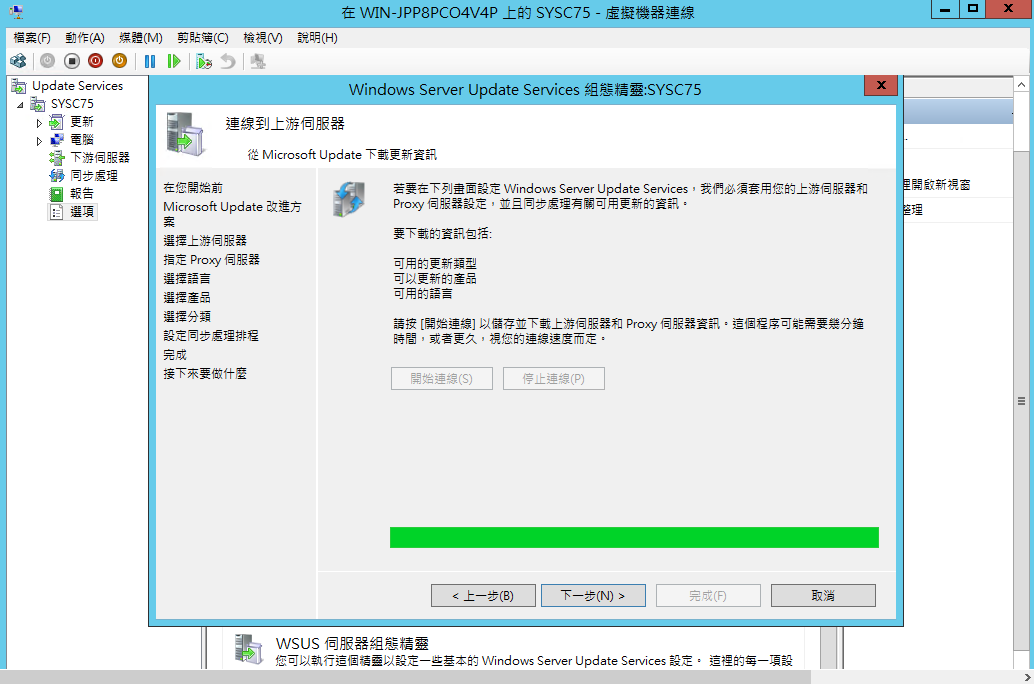Click the 停止連線(P) button
The height and width of the screenshot is (684, 1034).
554,379
